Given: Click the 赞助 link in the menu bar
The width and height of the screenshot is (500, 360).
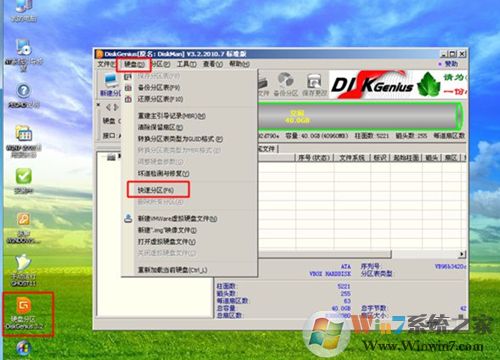Looking at the screenshot, I should pyautogui.click(x=451, y=64).
